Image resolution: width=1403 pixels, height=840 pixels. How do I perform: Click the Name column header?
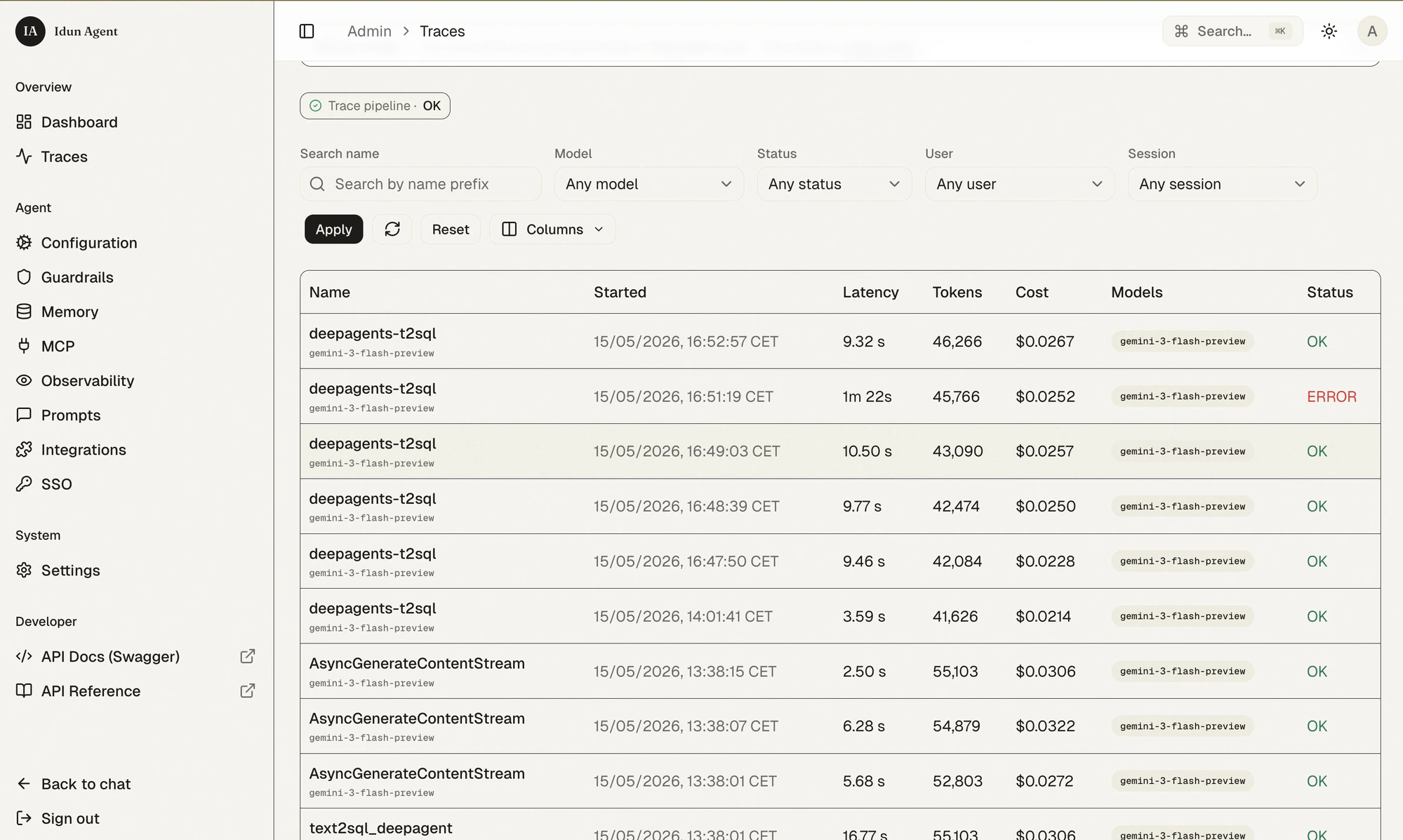[329, 292]
